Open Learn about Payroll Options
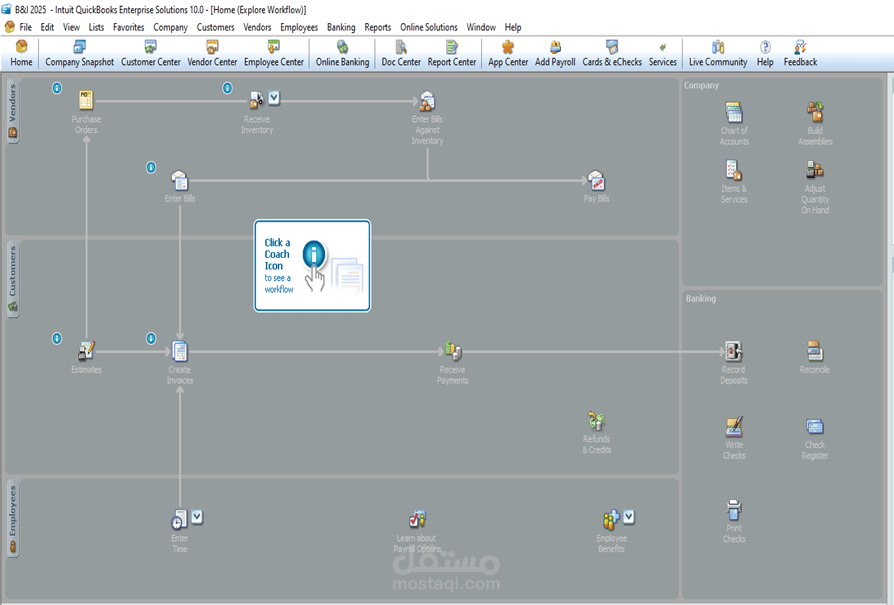The width and height of the screenshot is (894, 605). tap(417, 519)
